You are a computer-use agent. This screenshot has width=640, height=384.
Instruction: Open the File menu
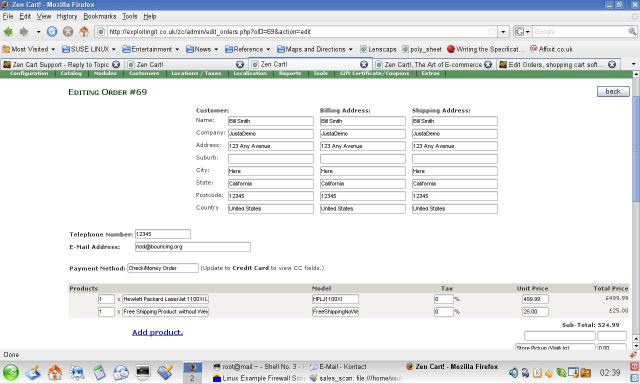coord(8,16)
